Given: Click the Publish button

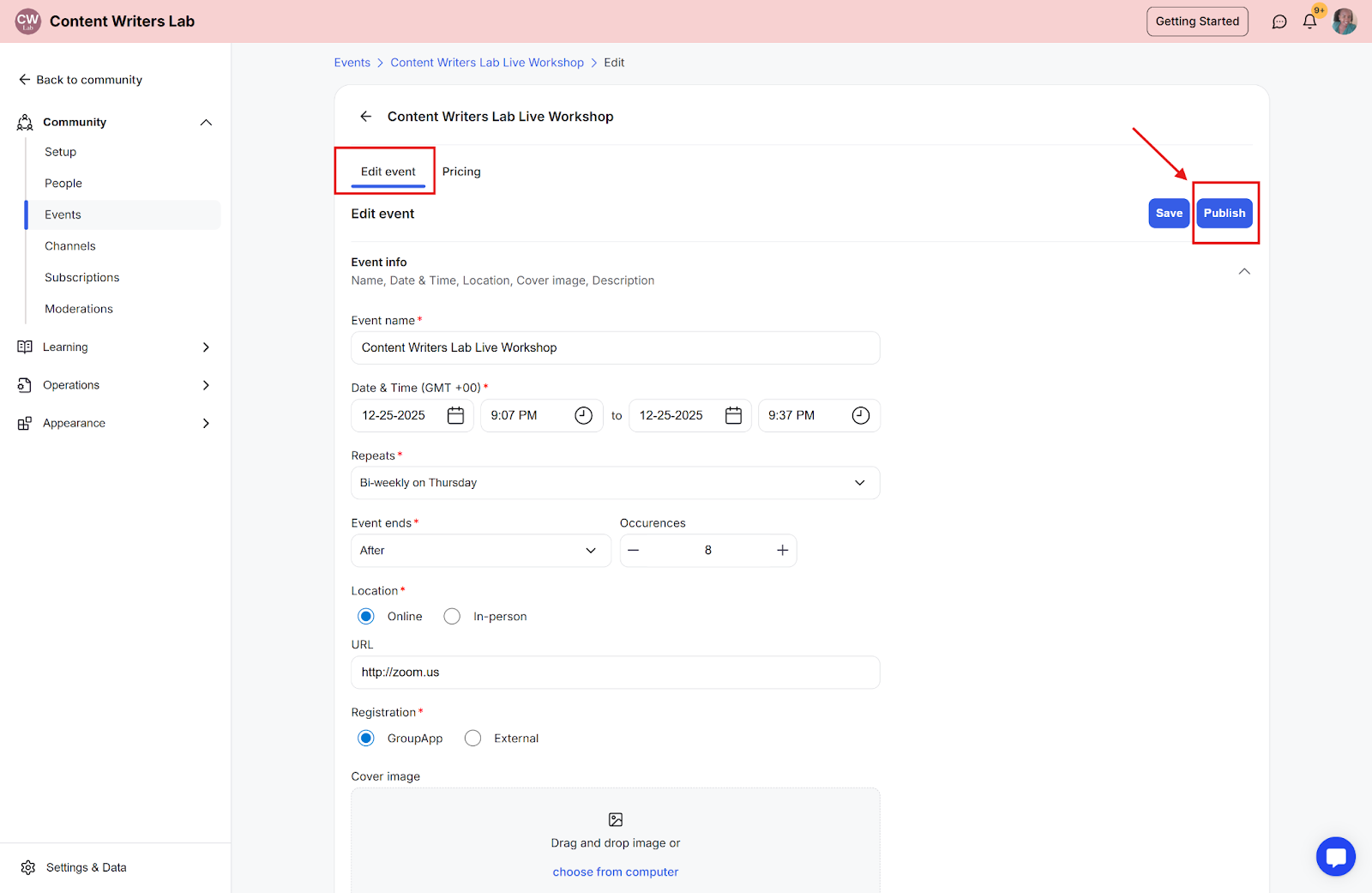Looking at the screenshot, I should (x=1224, y=214).
